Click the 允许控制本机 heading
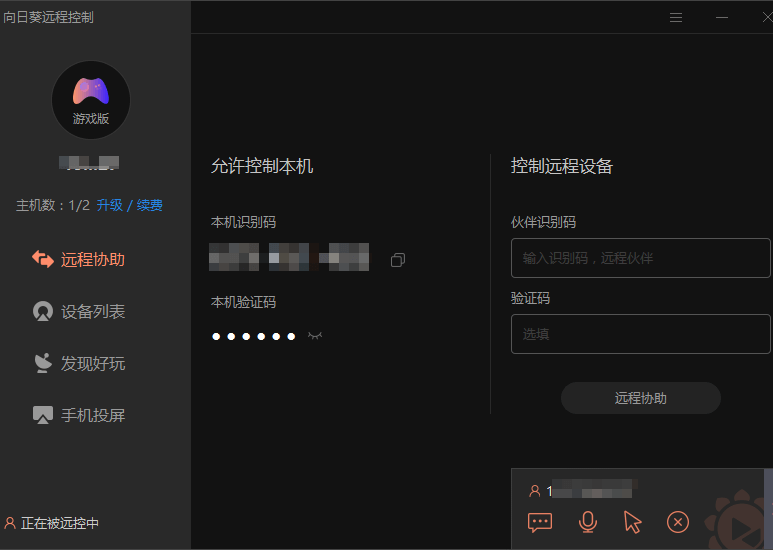This screenshot has height=550, width=773. tap(262, 166)
